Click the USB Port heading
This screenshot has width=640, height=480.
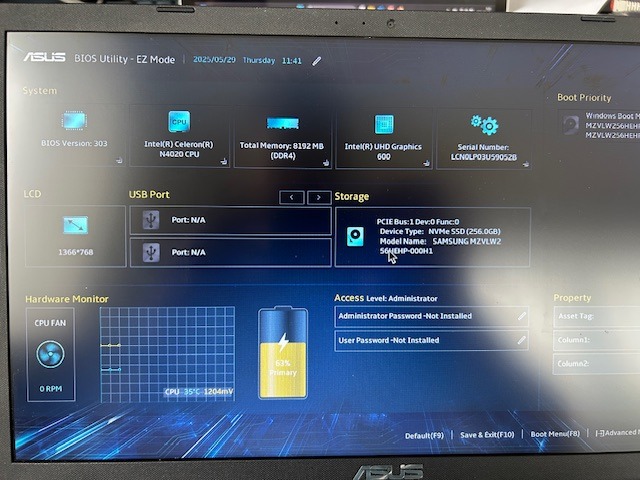point(149,195)
